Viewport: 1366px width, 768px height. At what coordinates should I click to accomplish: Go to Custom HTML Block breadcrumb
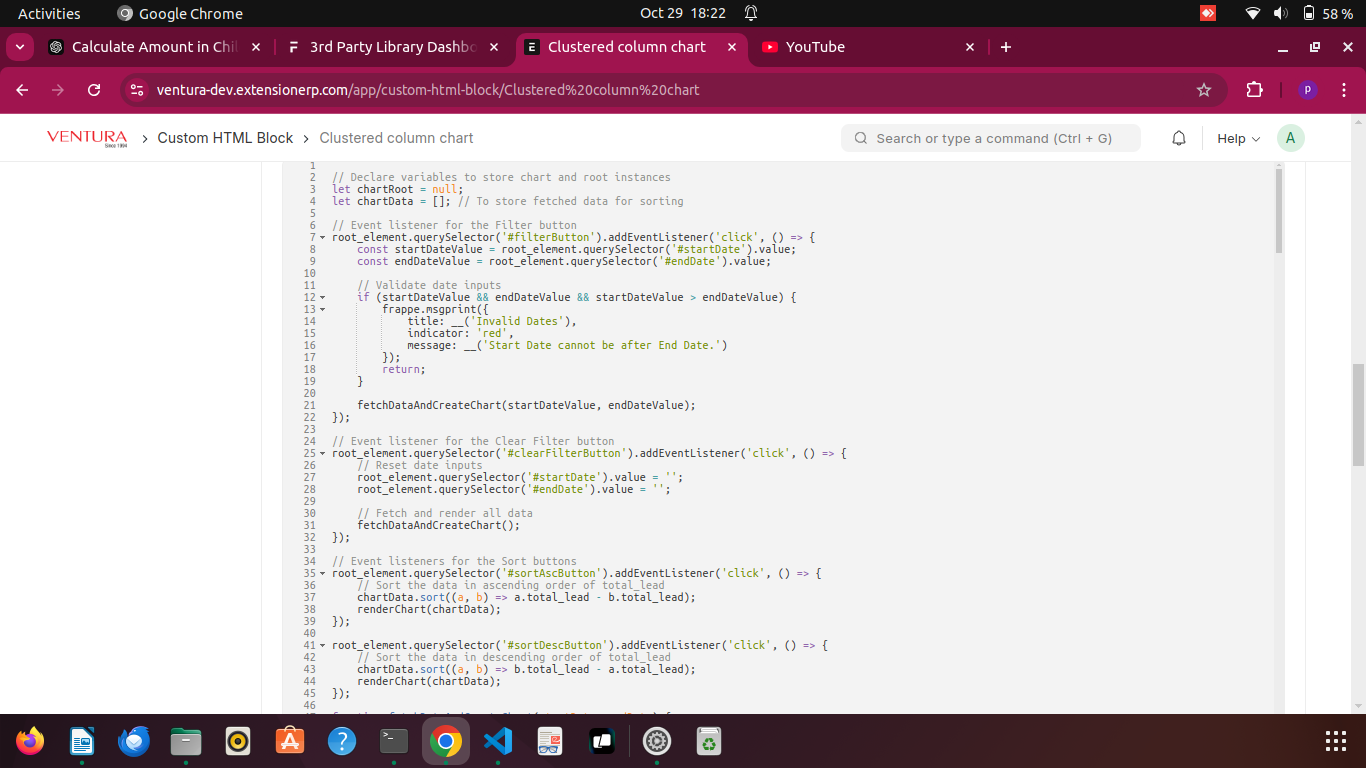(x=225, y=138)
